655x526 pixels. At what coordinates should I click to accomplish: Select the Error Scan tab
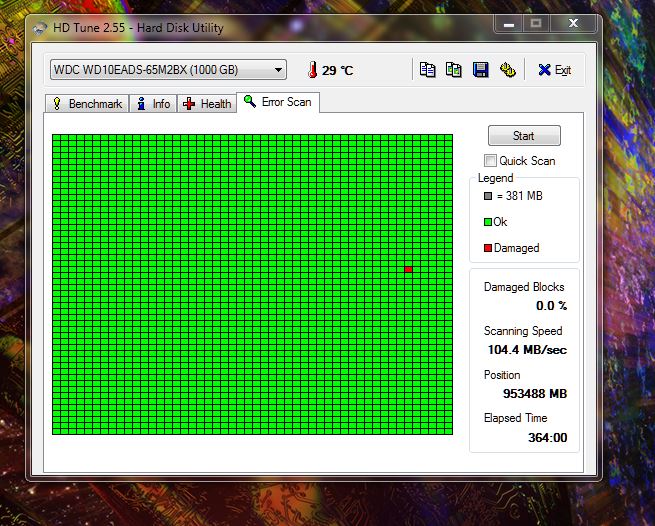[278, 102]
